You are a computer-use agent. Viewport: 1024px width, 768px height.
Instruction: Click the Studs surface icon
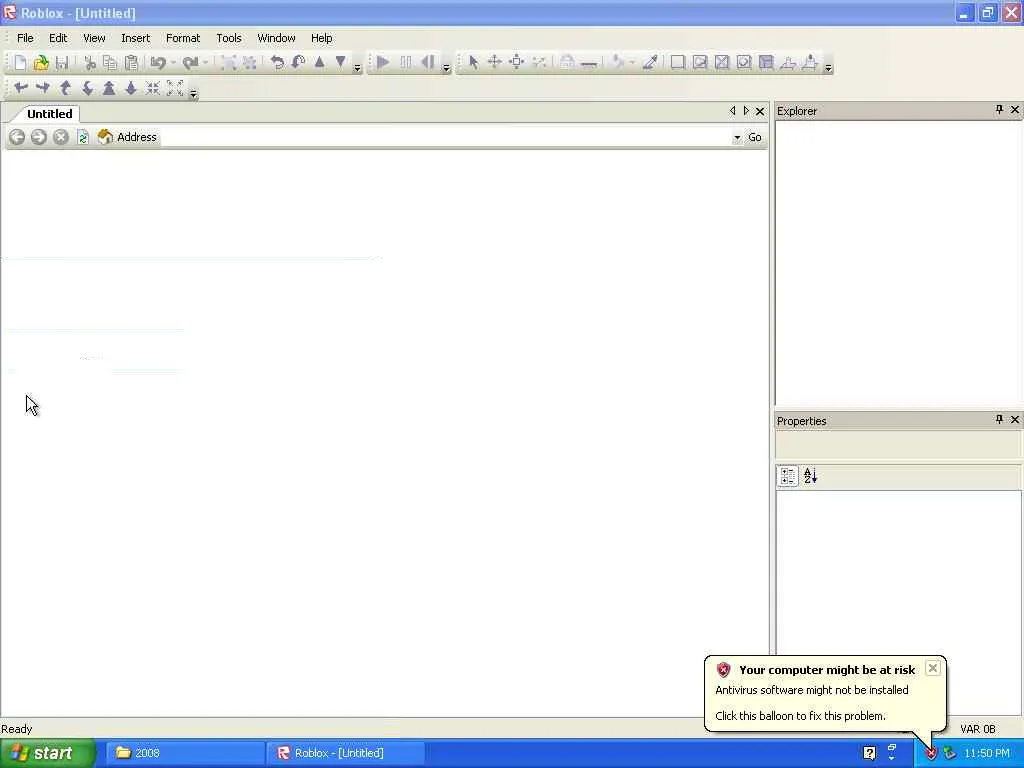pos(744,63)
